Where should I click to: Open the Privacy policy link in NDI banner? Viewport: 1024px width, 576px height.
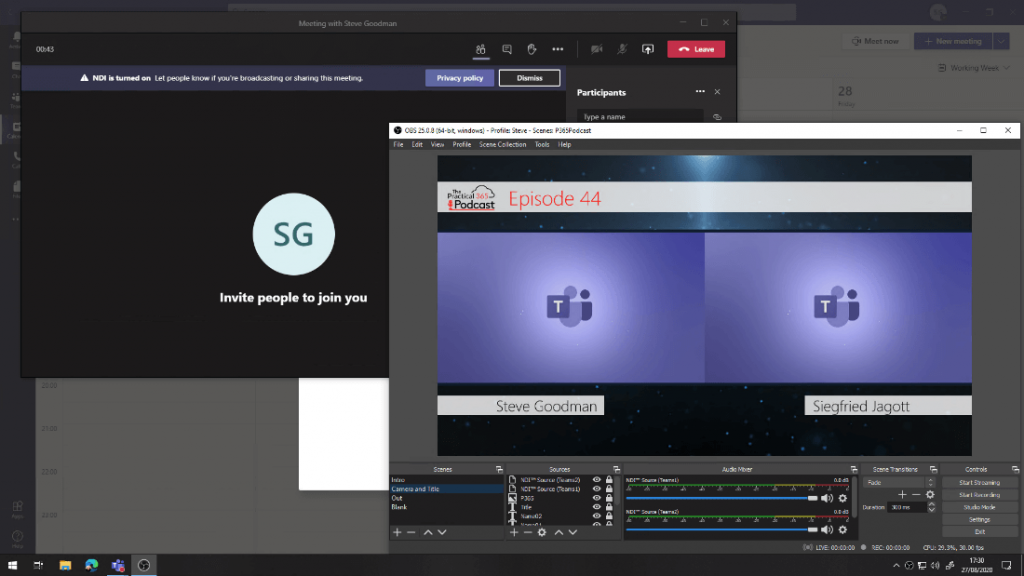pos(460,78)
